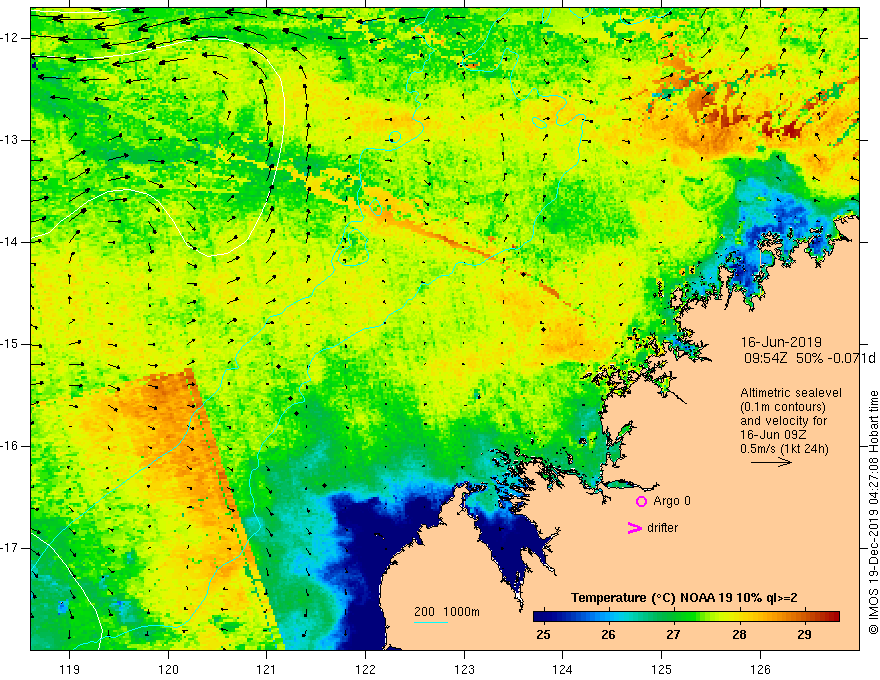
Task: Click the '200 1000m' depth label
Action: click(x=447, y=612)
